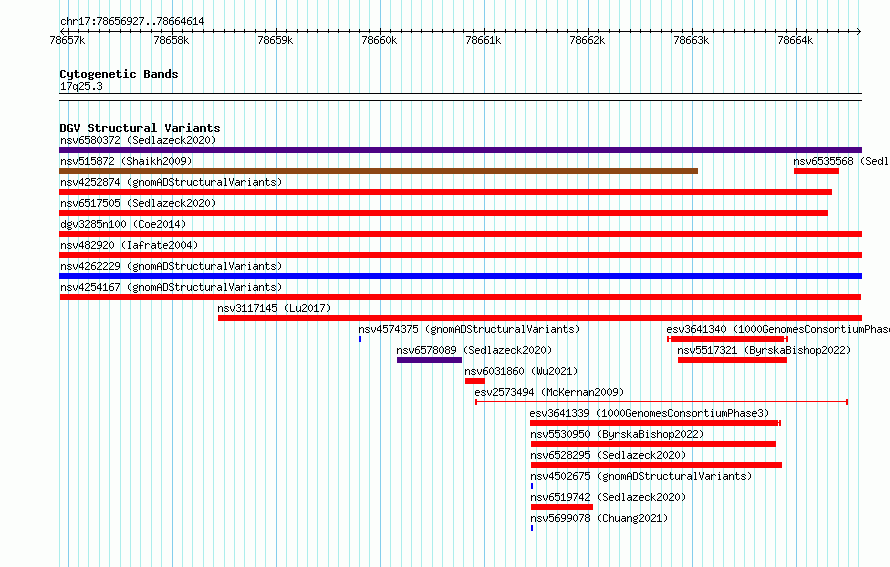
Task: Open the nsv6031860 (Wu2021) label
Action: pos(521,371)
